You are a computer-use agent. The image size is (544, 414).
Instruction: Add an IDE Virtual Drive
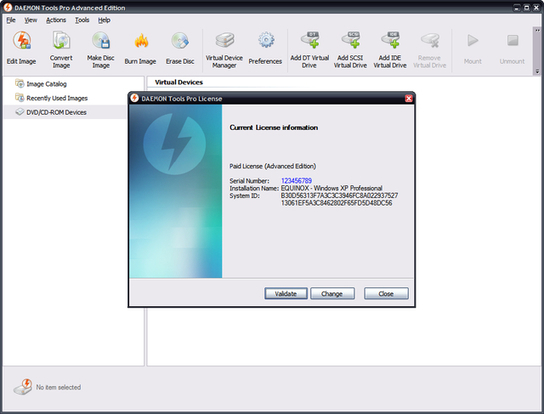click(390, 49)
